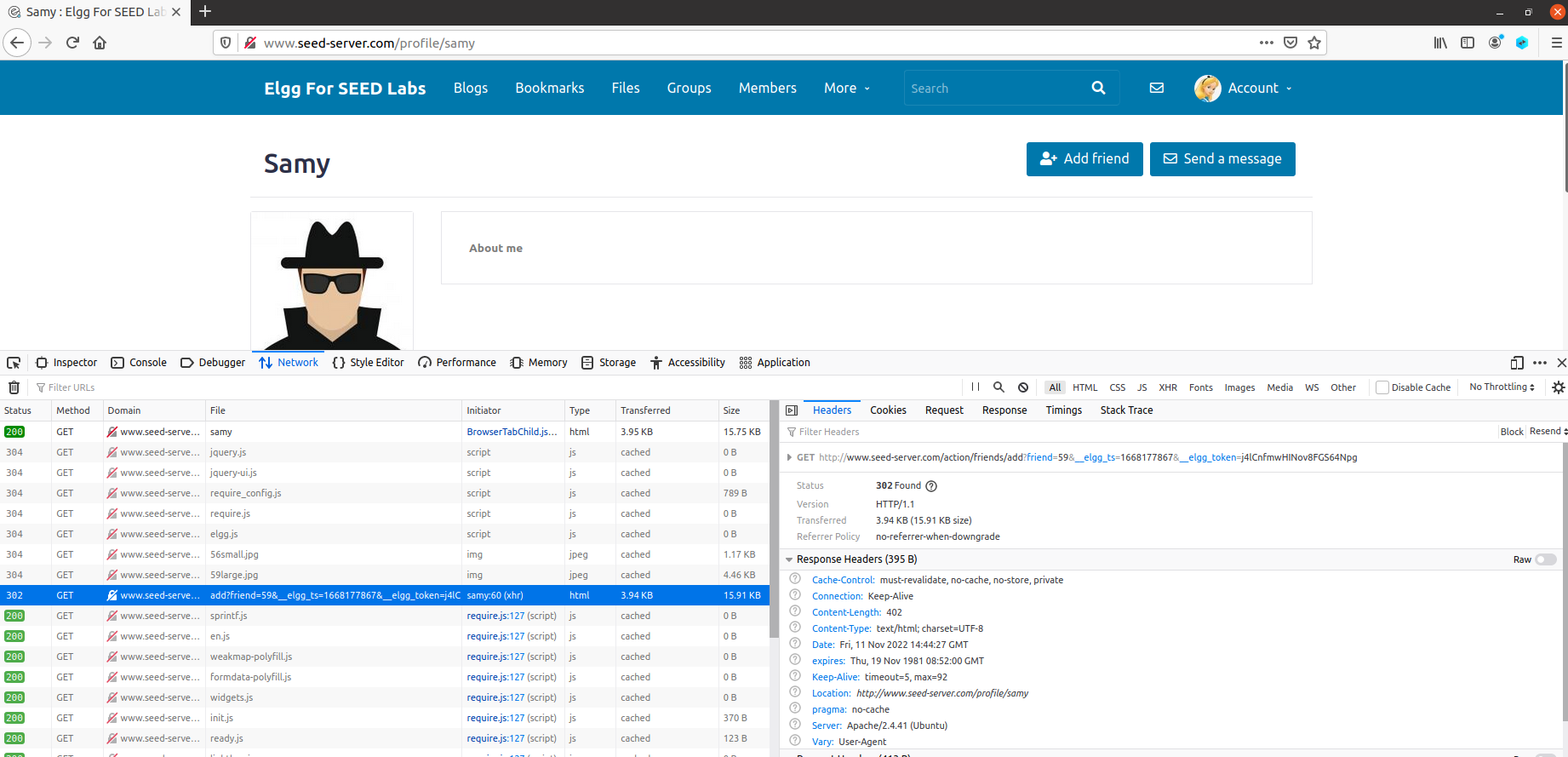Go back to previous page
The image size is (1568, 757).
17,43
